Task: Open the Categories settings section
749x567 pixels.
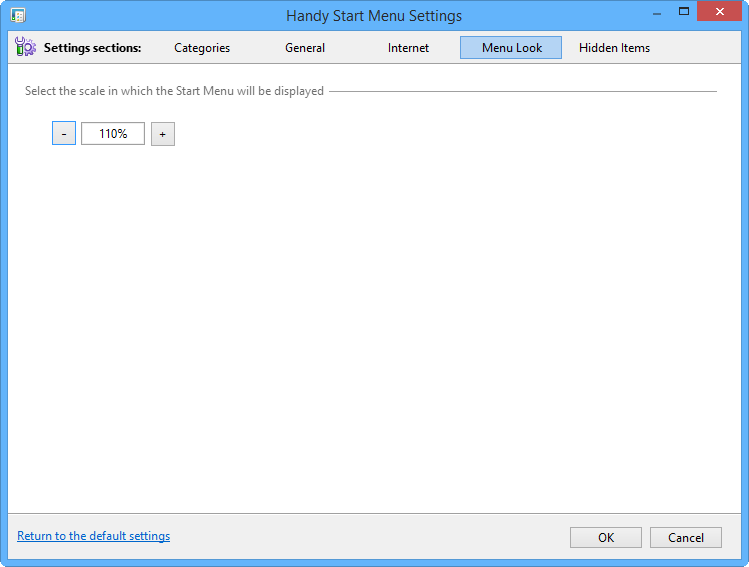Action: [x=202, y=48]
